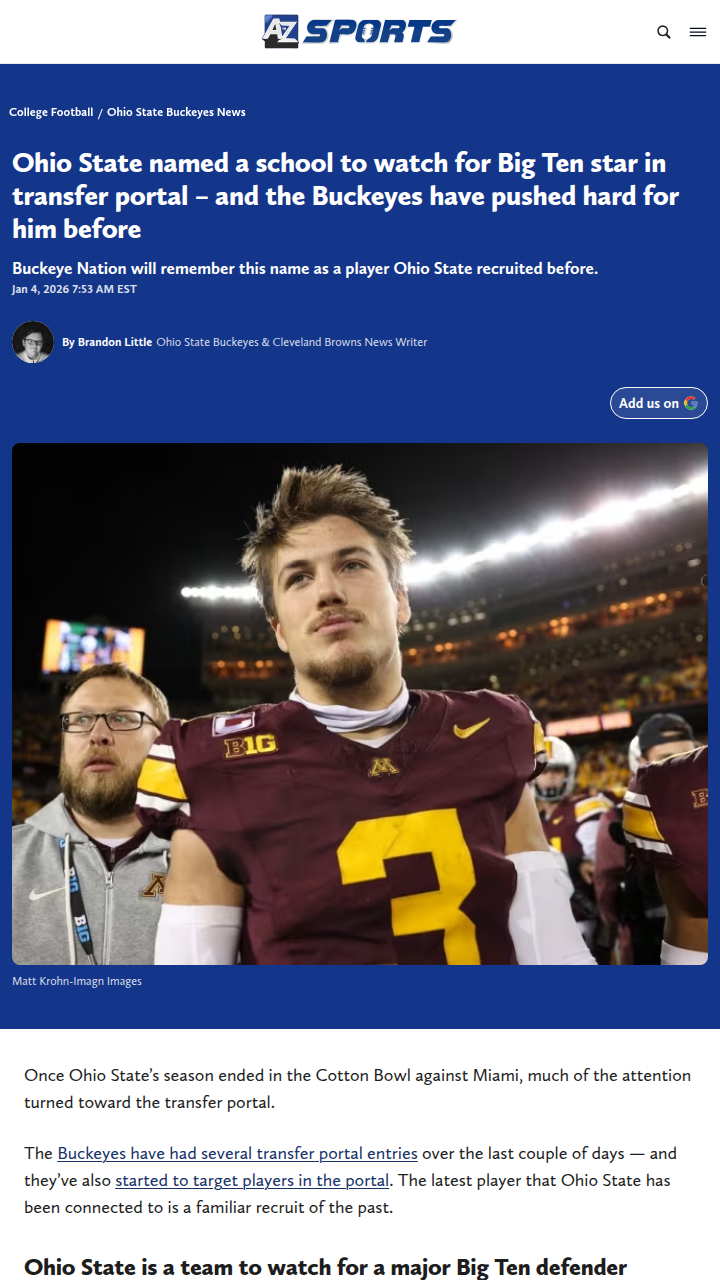The height and width of the screenshot is (1280, 720).
Task: Click the Jan 4, 2026 timestamp
Action: [x=74, y=289]
